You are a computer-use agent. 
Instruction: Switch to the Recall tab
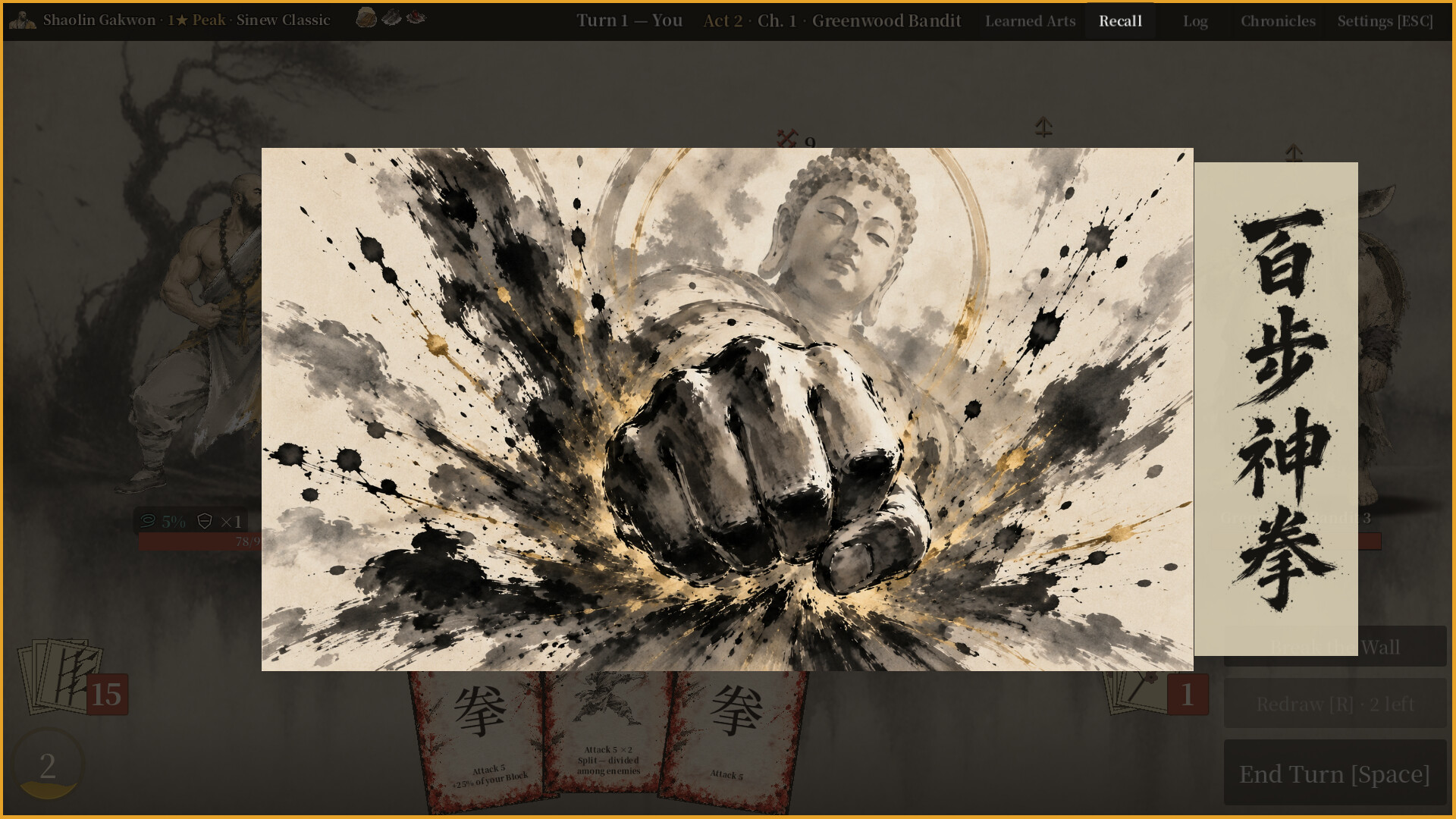tap(1120, 20)
